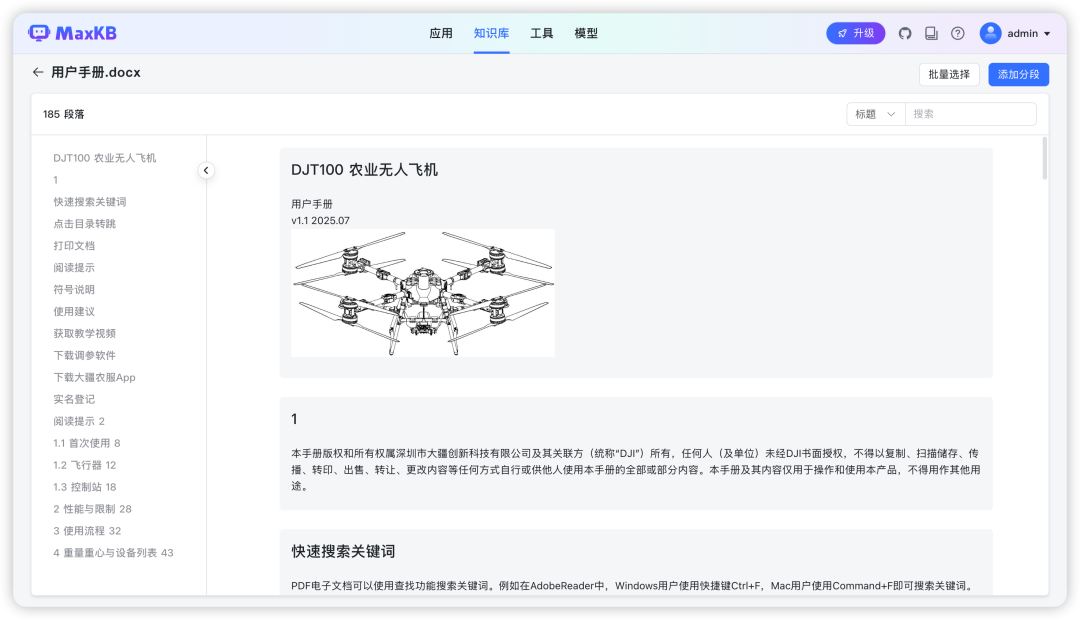Focus the 搜索 input field
1080x620 pixels.
click(x=970, y=114)
